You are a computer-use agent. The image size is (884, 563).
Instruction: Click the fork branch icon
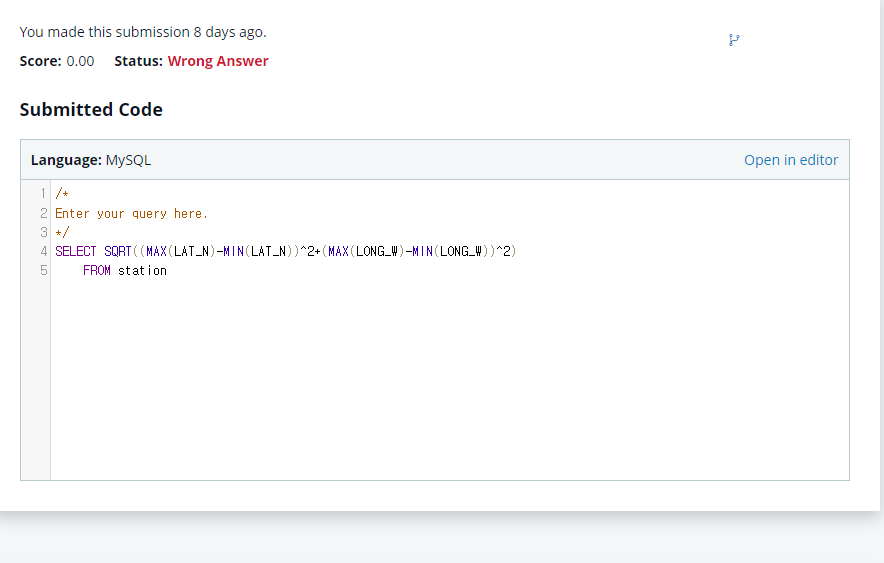[x=733, y=40]
